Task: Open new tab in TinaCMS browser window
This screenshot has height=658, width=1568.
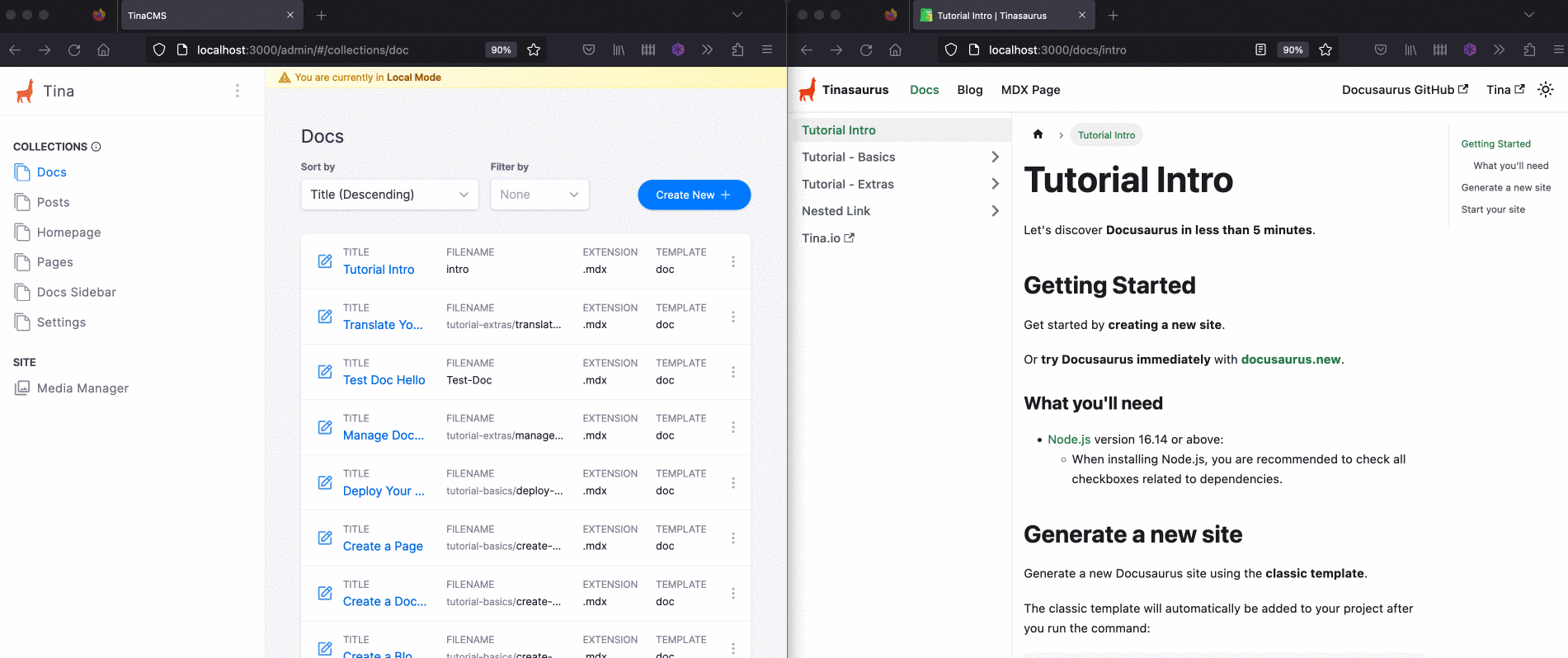Action: pos(322,15)
